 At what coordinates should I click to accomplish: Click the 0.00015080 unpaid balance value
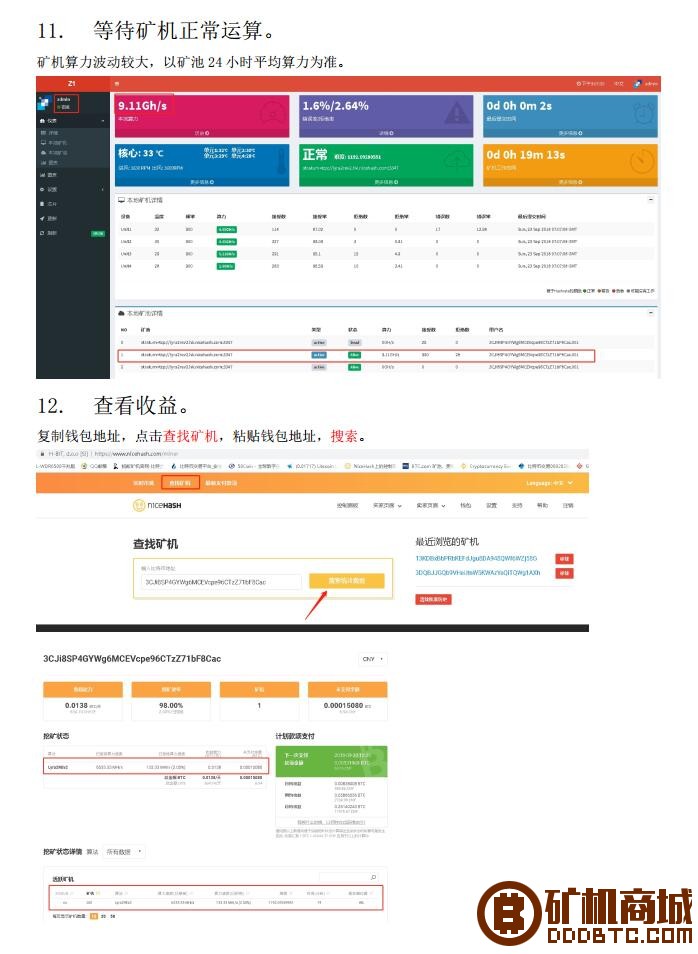(343, 706)
